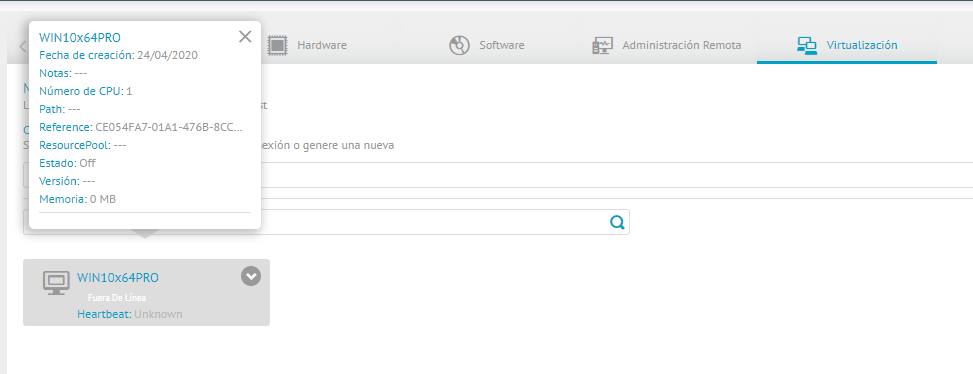Open the WIN10x64PRO virtual machine name link
This screenshot has width=973, height=374.
point(118,278)
